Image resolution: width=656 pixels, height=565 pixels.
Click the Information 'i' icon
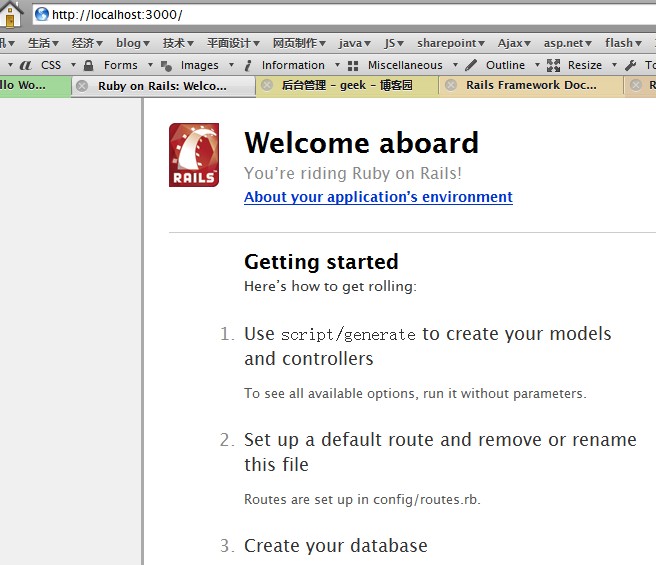(x=248, y=65)
